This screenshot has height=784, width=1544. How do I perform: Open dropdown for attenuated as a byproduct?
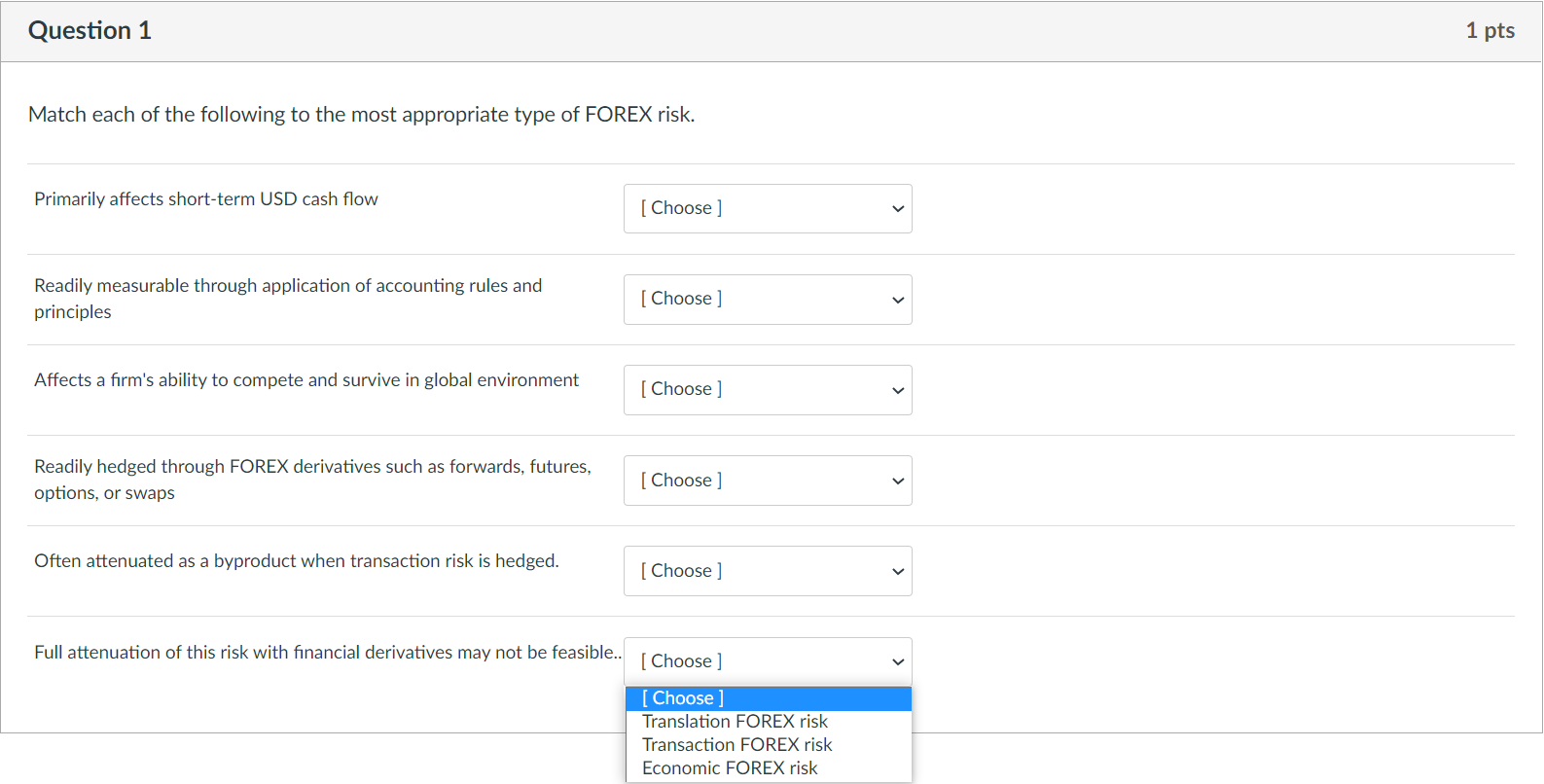click(768, 571)
